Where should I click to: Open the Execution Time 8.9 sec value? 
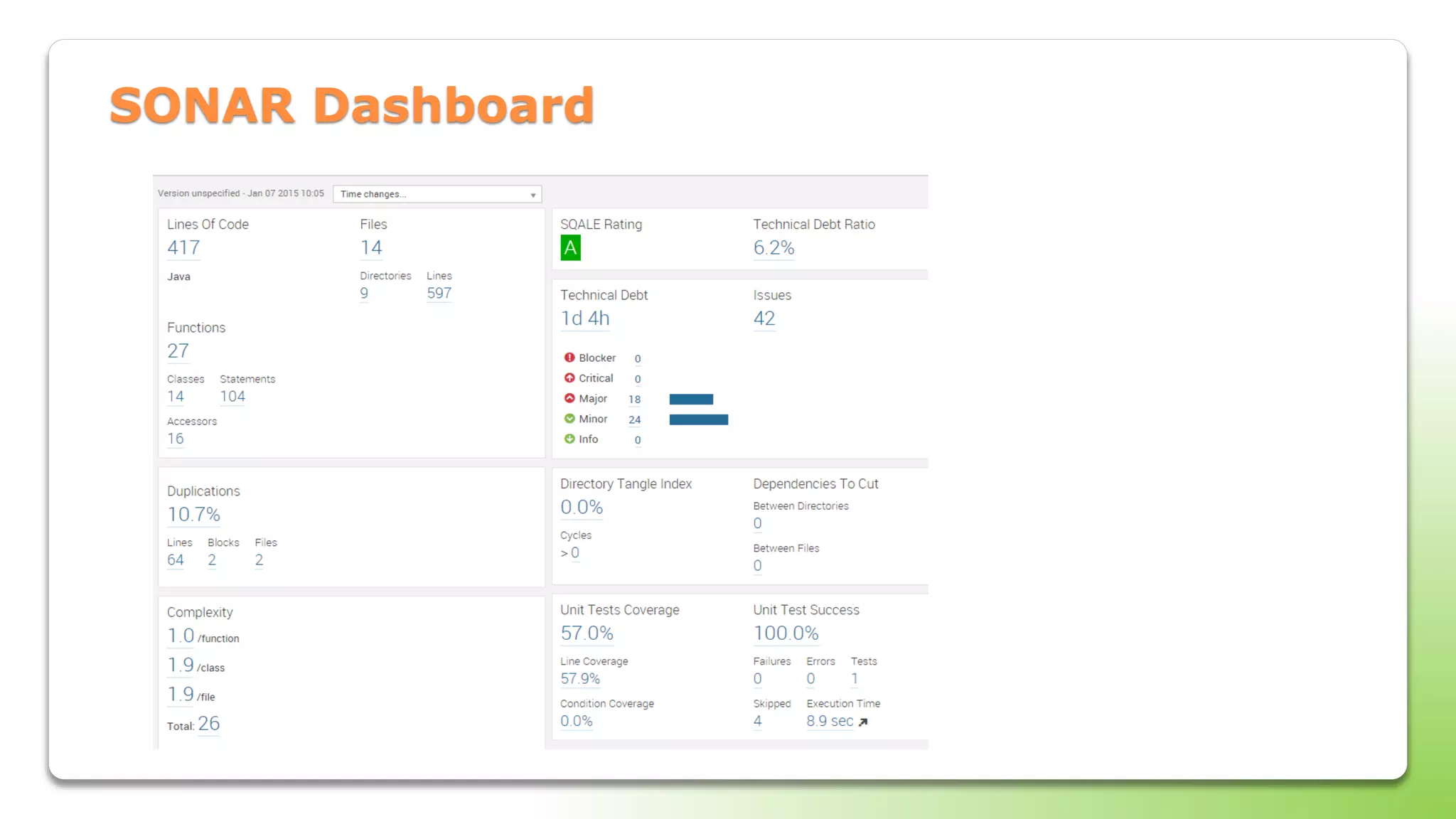point(830,721)
